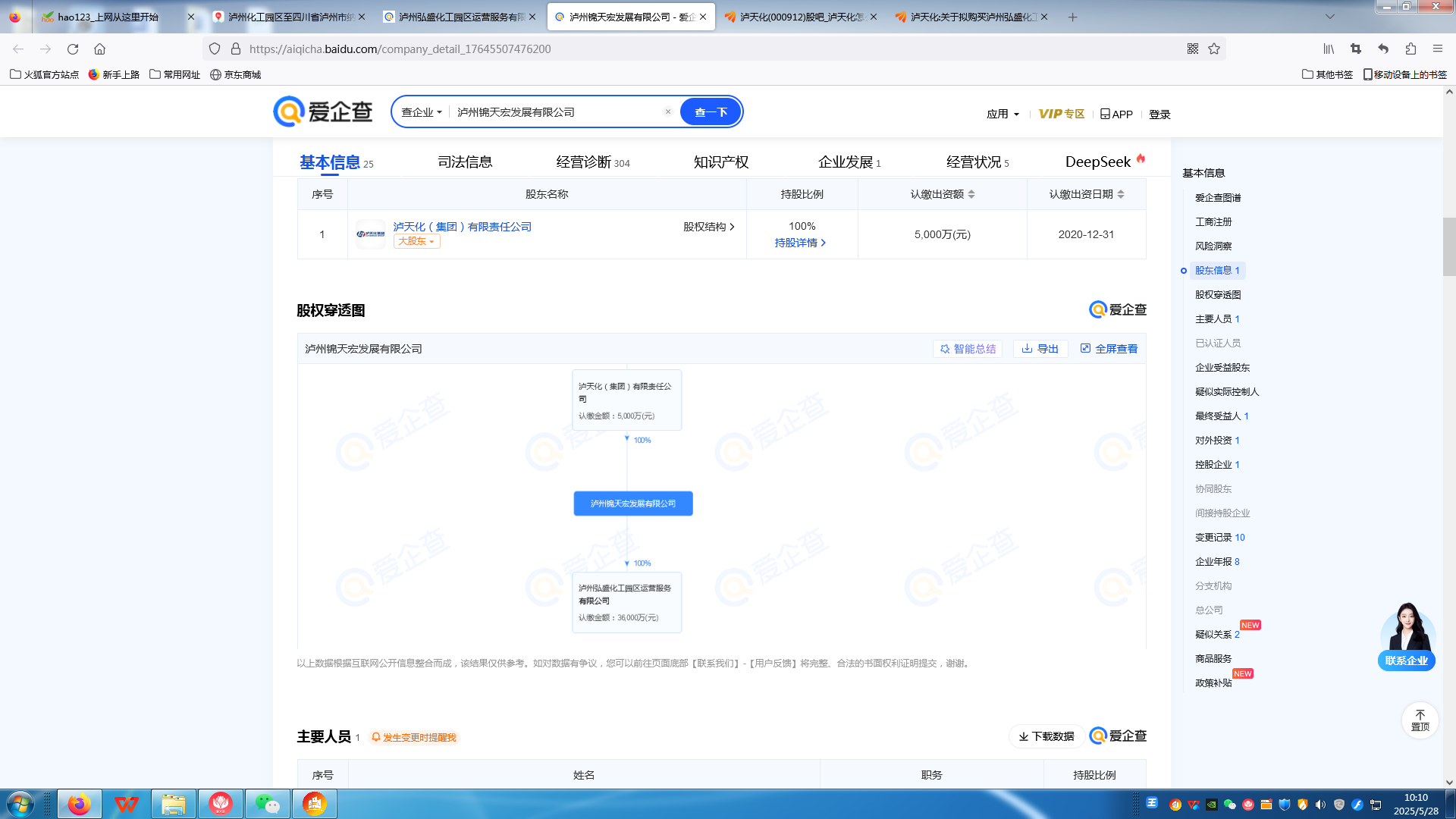Reload the page with the refresh icon
The height and width of the screenshot is (819, 1456).
click(x=73, y=49)
